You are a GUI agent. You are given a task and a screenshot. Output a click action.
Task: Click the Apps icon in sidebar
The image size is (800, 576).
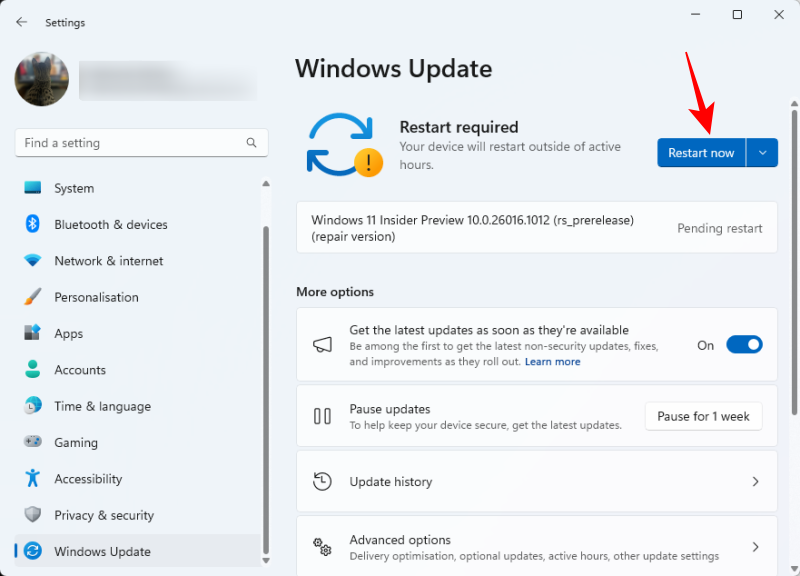[x=33, y=333]
